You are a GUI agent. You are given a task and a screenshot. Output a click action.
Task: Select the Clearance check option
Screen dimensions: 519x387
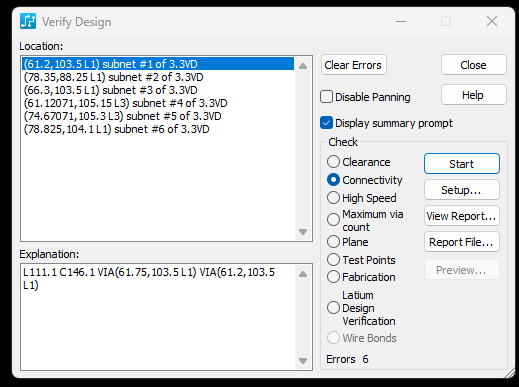333,162
